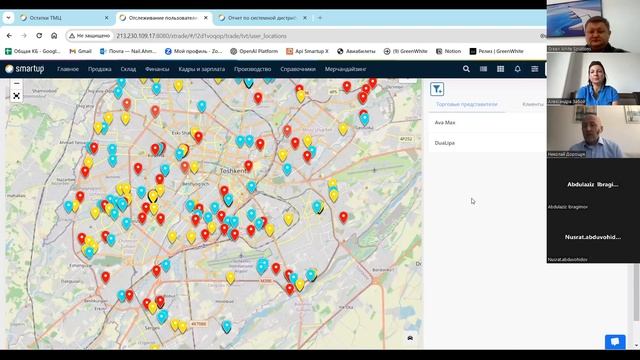Open Notion bookmark

(449, 51)
